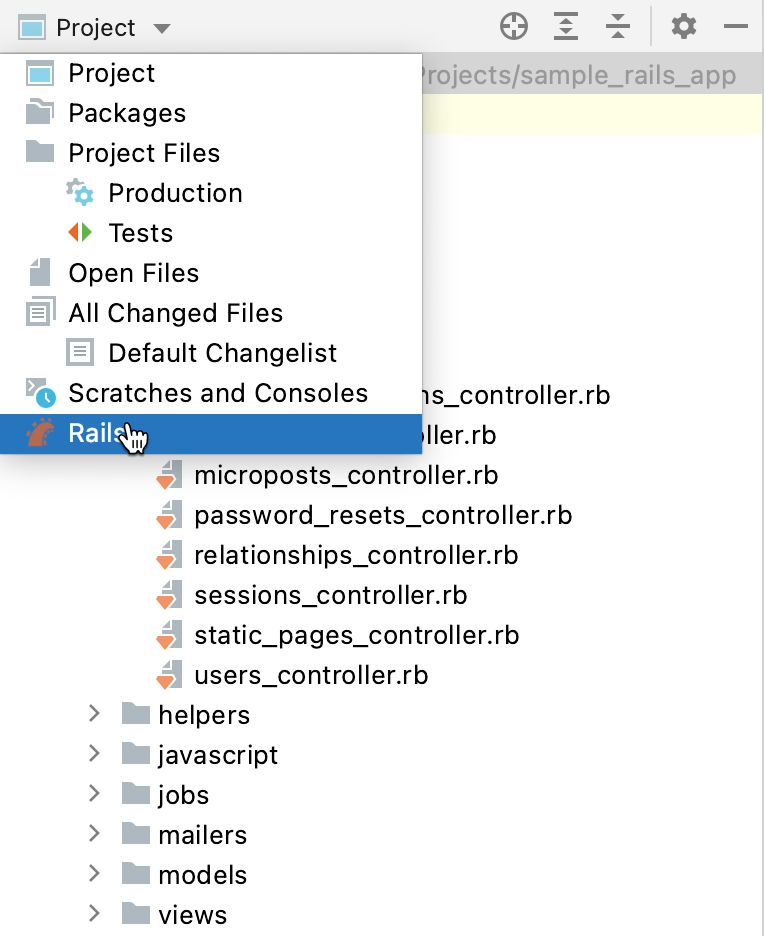Click the Collapse All icon in toolbar

pos(618,27)
